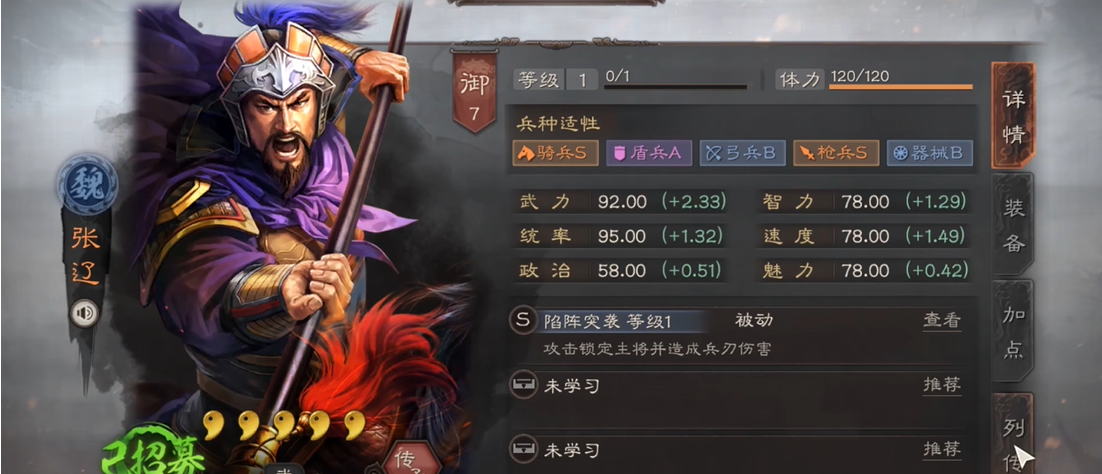
Task: Switch to the 加点 attribute points tab
Action: click(x=1013, y=331)
